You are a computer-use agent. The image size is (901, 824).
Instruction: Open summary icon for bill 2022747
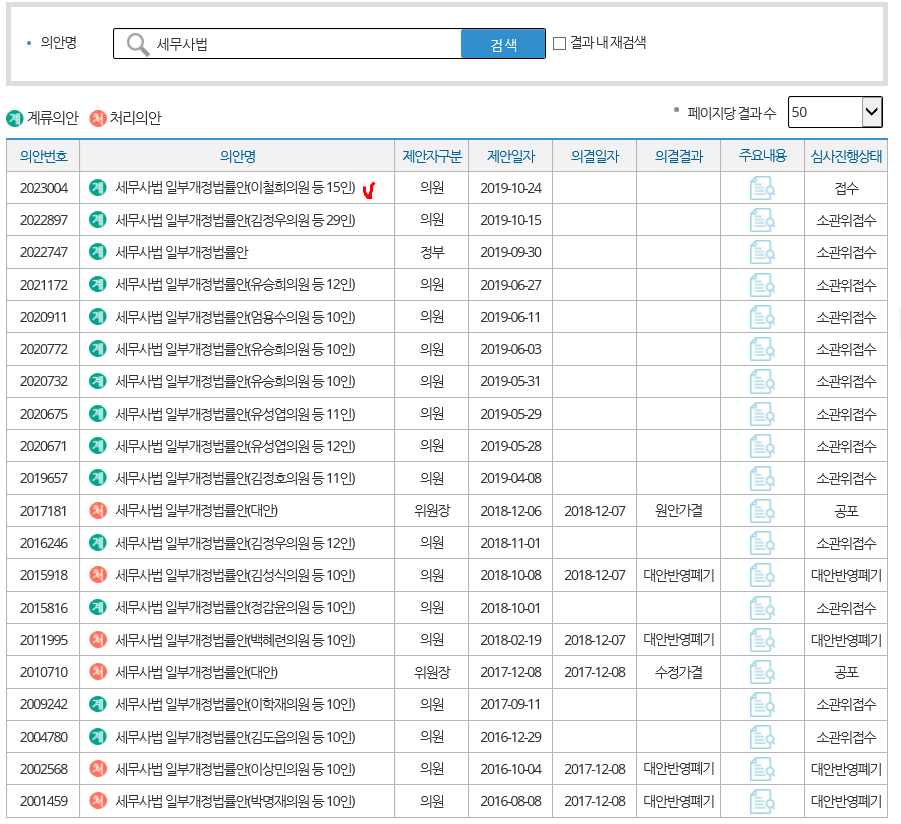[762, 252]
